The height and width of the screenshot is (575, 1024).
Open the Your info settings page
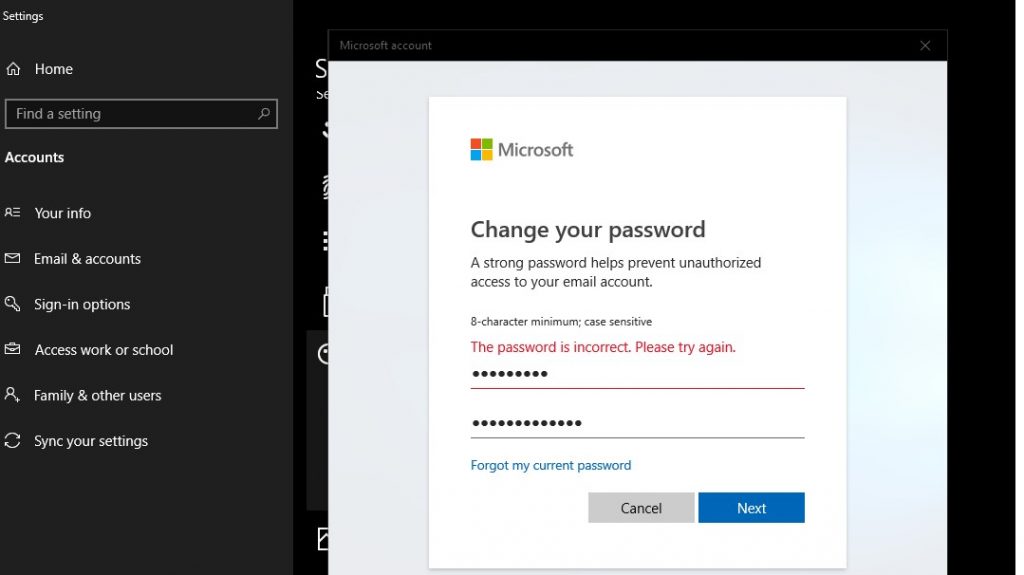click(62, 213)
